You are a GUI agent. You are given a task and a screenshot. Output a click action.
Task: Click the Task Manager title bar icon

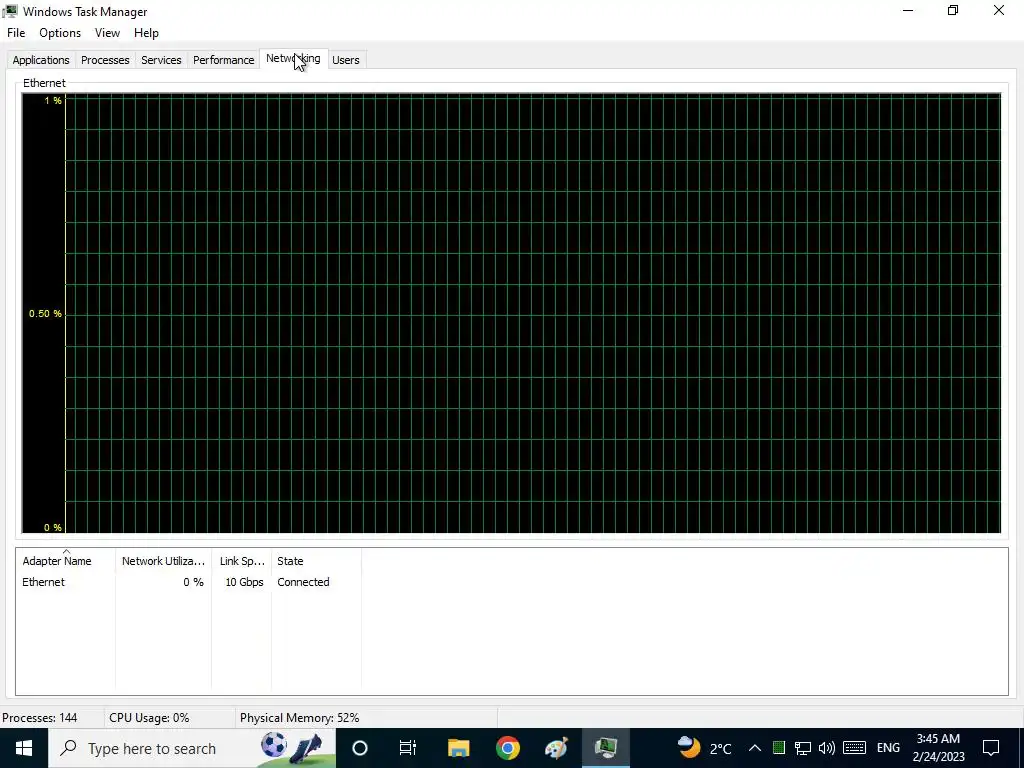tap(10, 11)
